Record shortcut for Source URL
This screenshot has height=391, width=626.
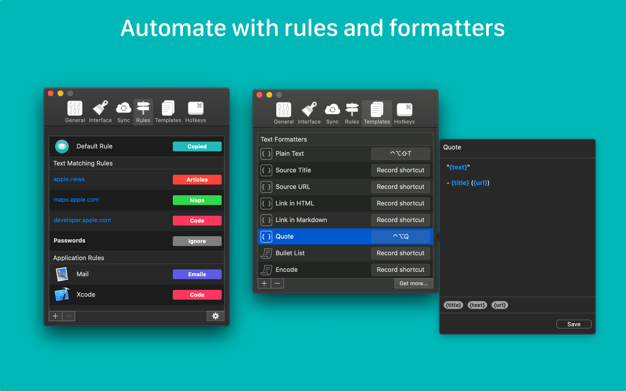[400, 187]
